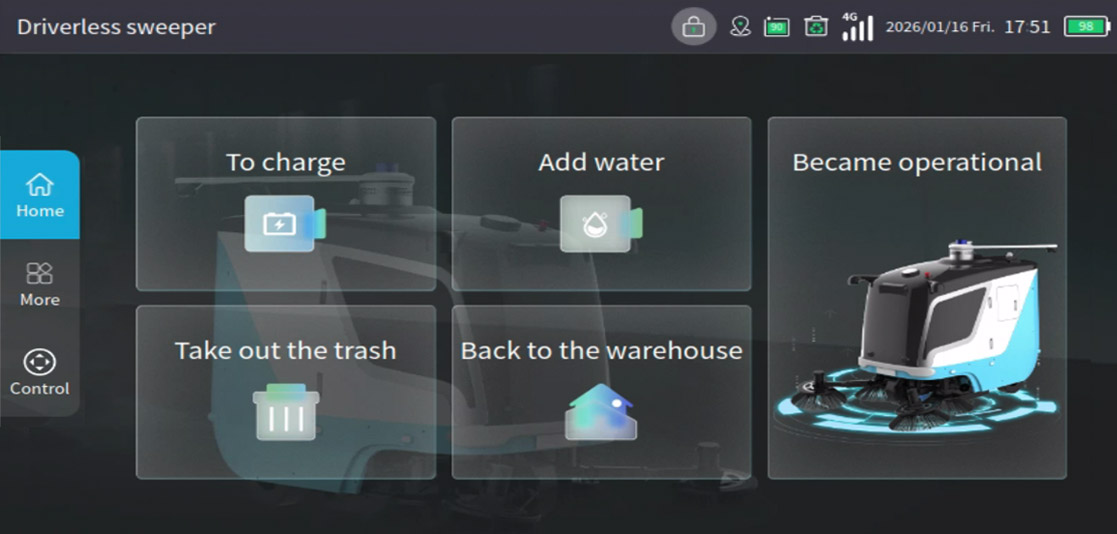Click the 'Take out the trash' text
This screenshot has width=1117, height=534.
pyautogui.click(x=285, y=351)
